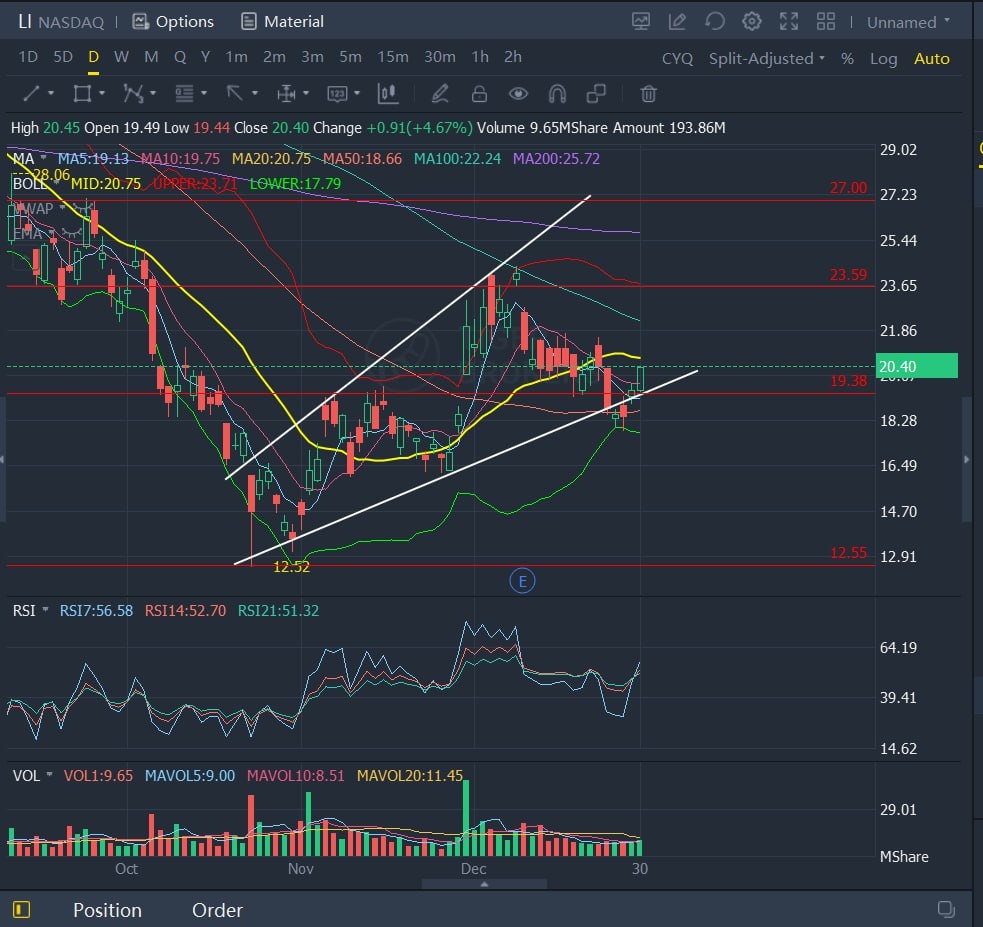Image resolution: width=983 pixels, height=927 pixels.
Task: Open the Options page
Action: point(173,21)
